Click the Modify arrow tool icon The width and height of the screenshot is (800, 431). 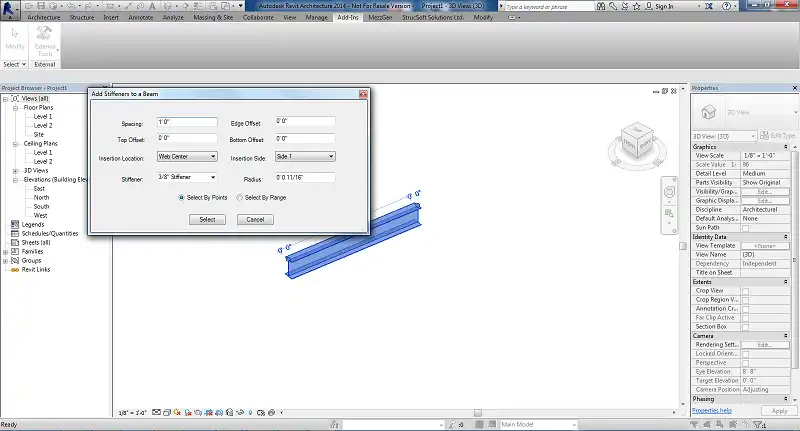pyautogui.click(x=15, y=36)
